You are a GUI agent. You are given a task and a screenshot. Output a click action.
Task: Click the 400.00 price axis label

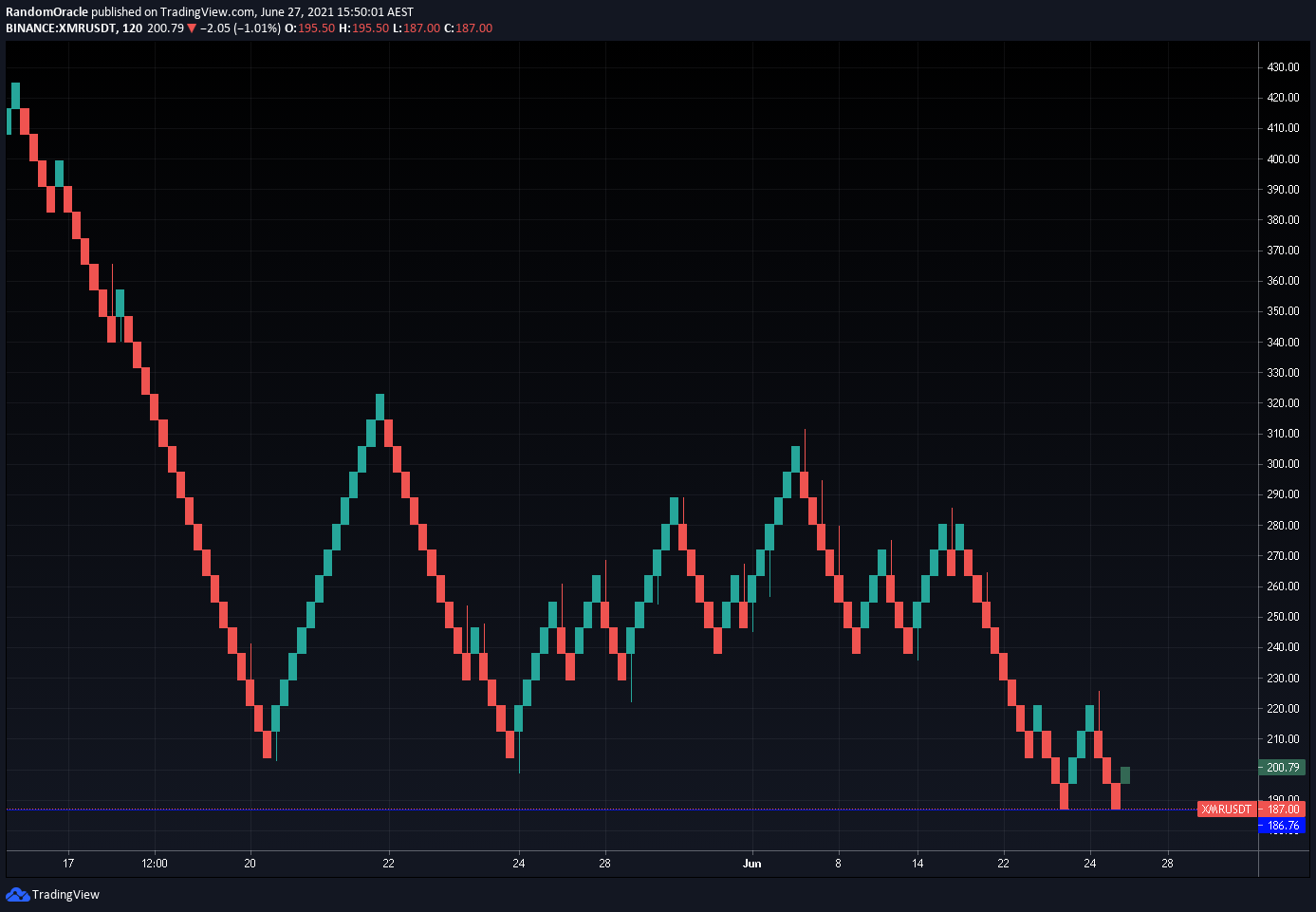click(1283, 159)
